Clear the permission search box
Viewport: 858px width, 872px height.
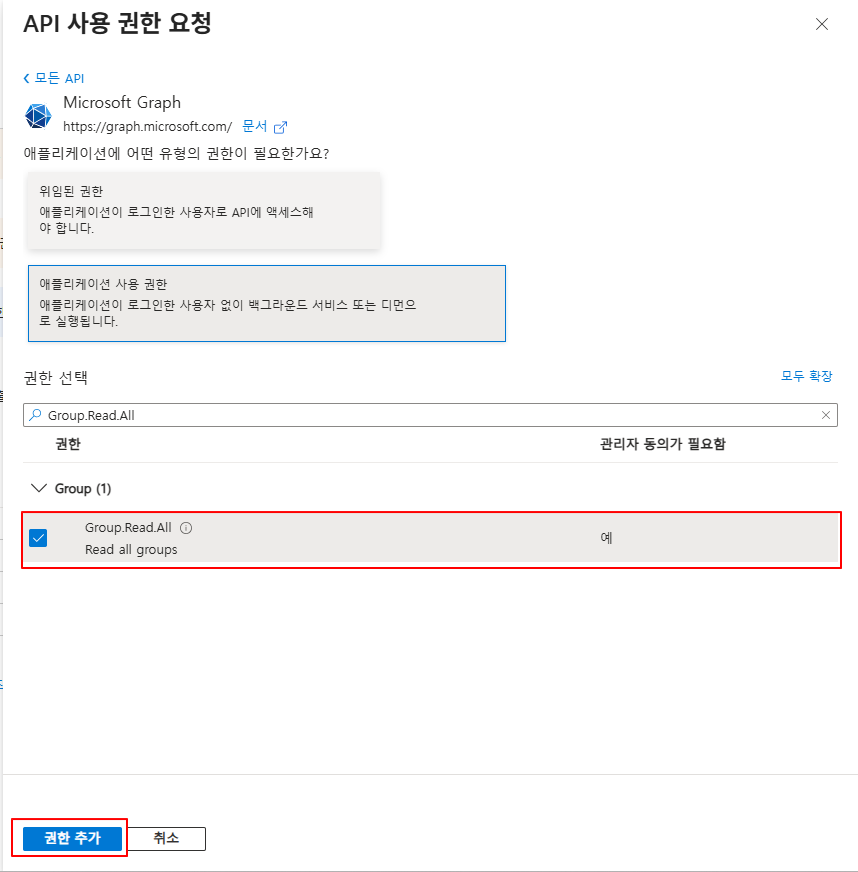click(x=826, y=415)
